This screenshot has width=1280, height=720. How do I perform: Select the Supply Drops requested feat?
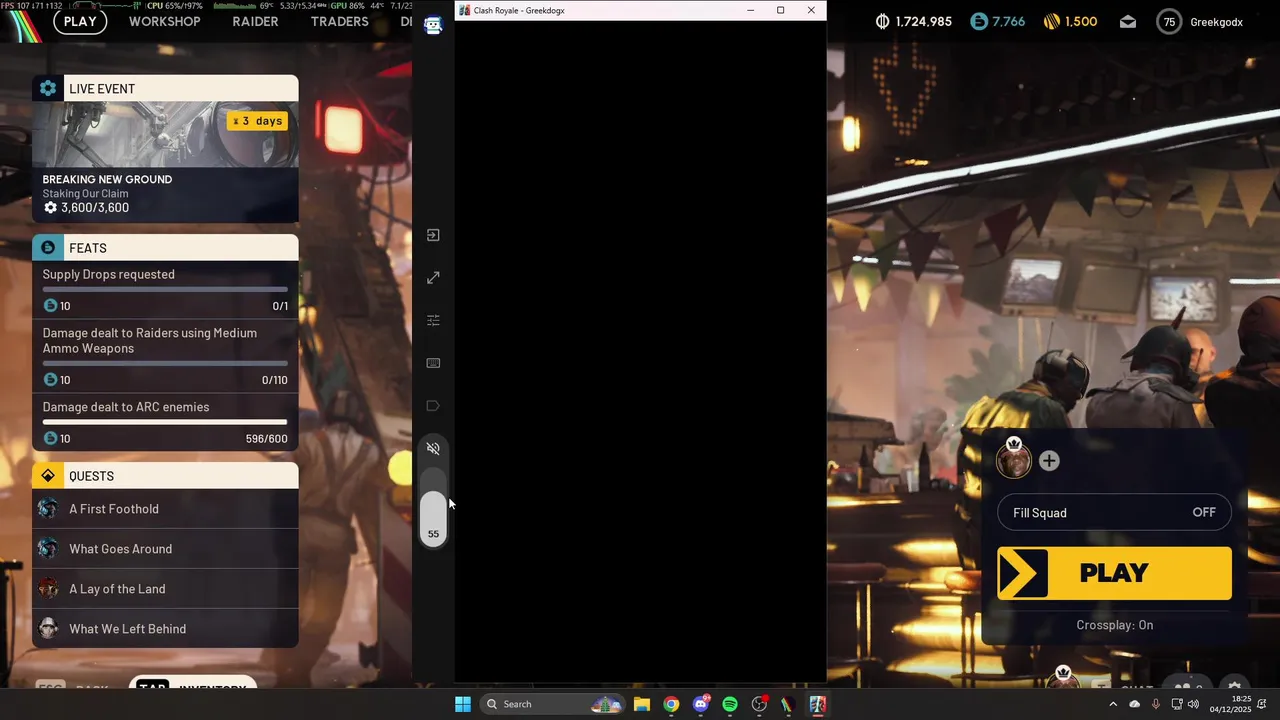click(165, 289)
